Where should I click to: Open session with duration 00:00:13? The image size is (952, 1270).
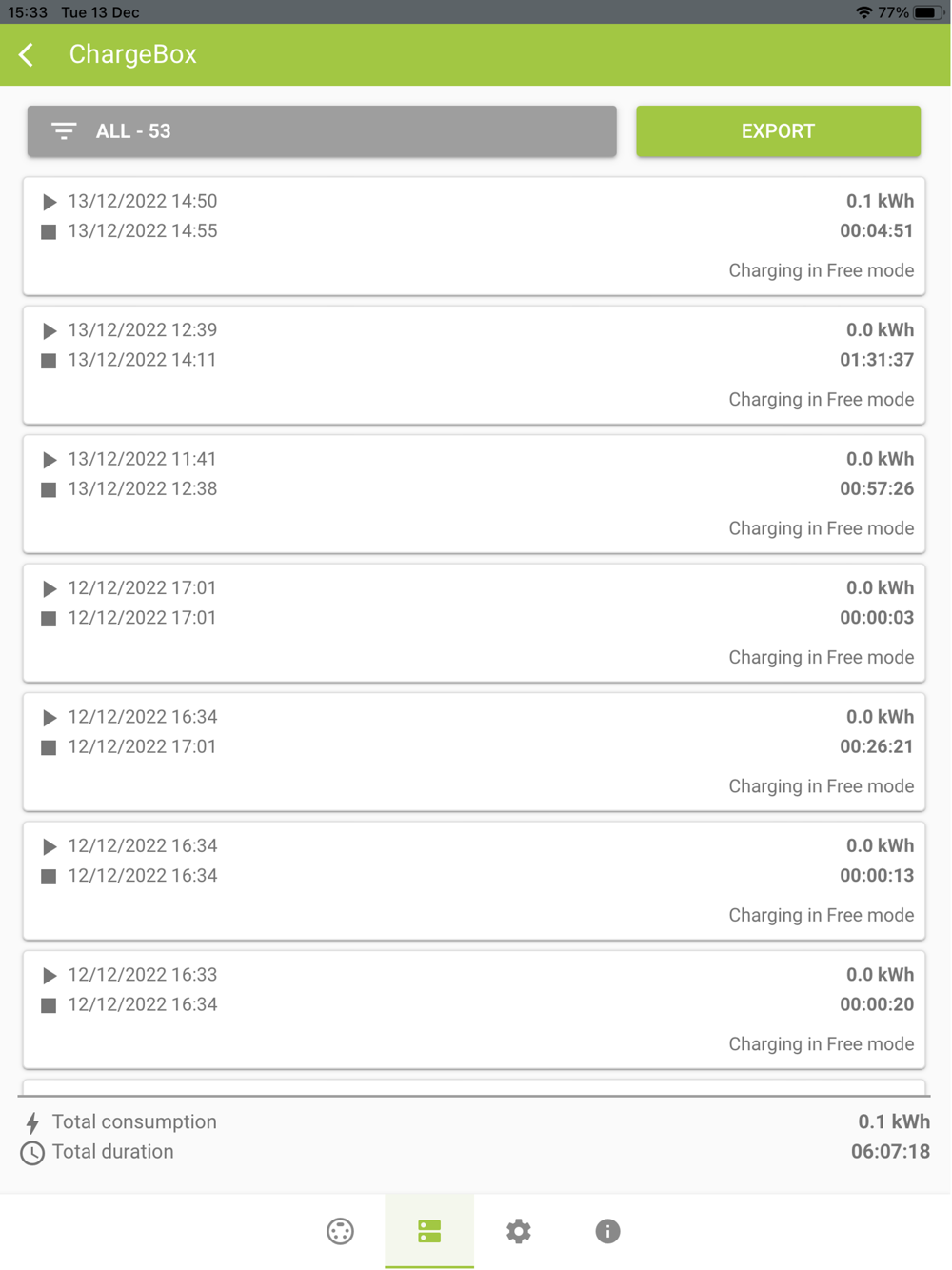click(x=474, y=881)
